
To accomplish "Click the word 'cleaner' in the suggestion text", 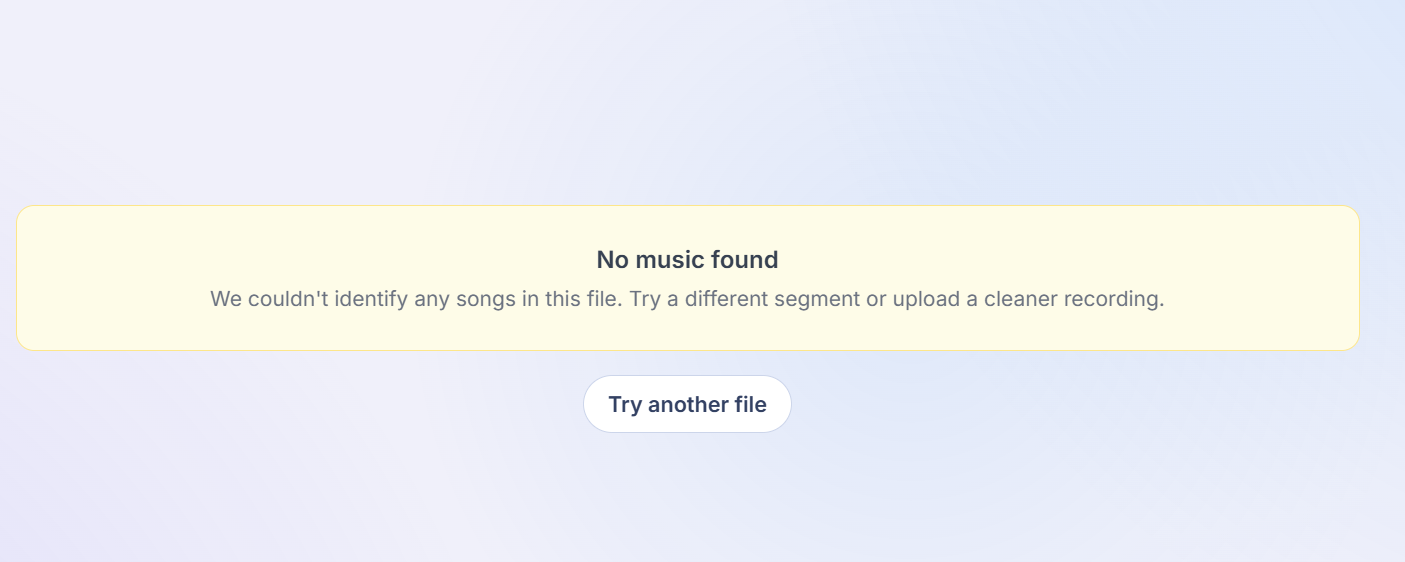I will (x=1020, y=299).
